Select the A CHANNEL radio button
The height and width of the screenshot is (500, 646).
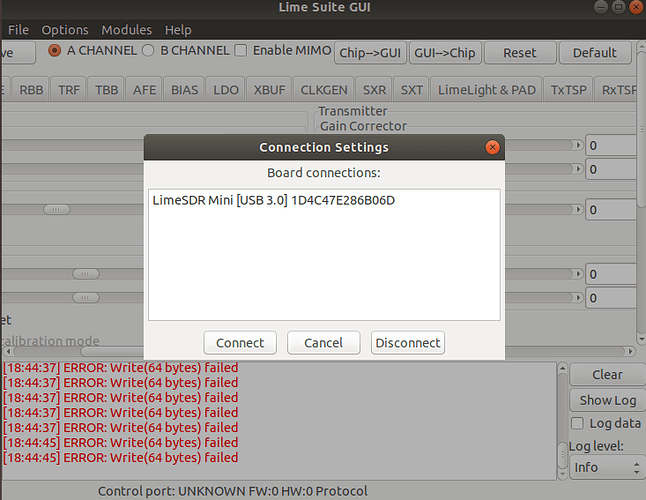pyautogui.click(x=54, y=50)
